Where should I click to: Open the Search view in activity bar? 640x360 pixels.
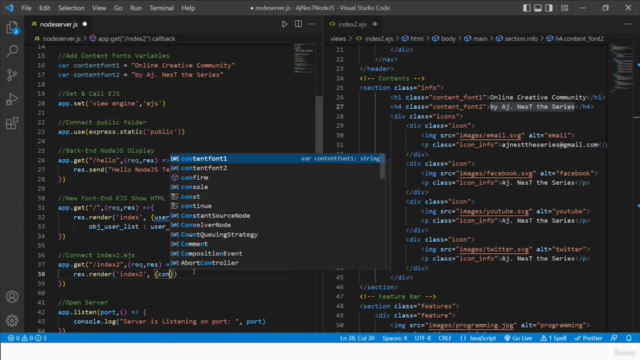pos(12,51)
